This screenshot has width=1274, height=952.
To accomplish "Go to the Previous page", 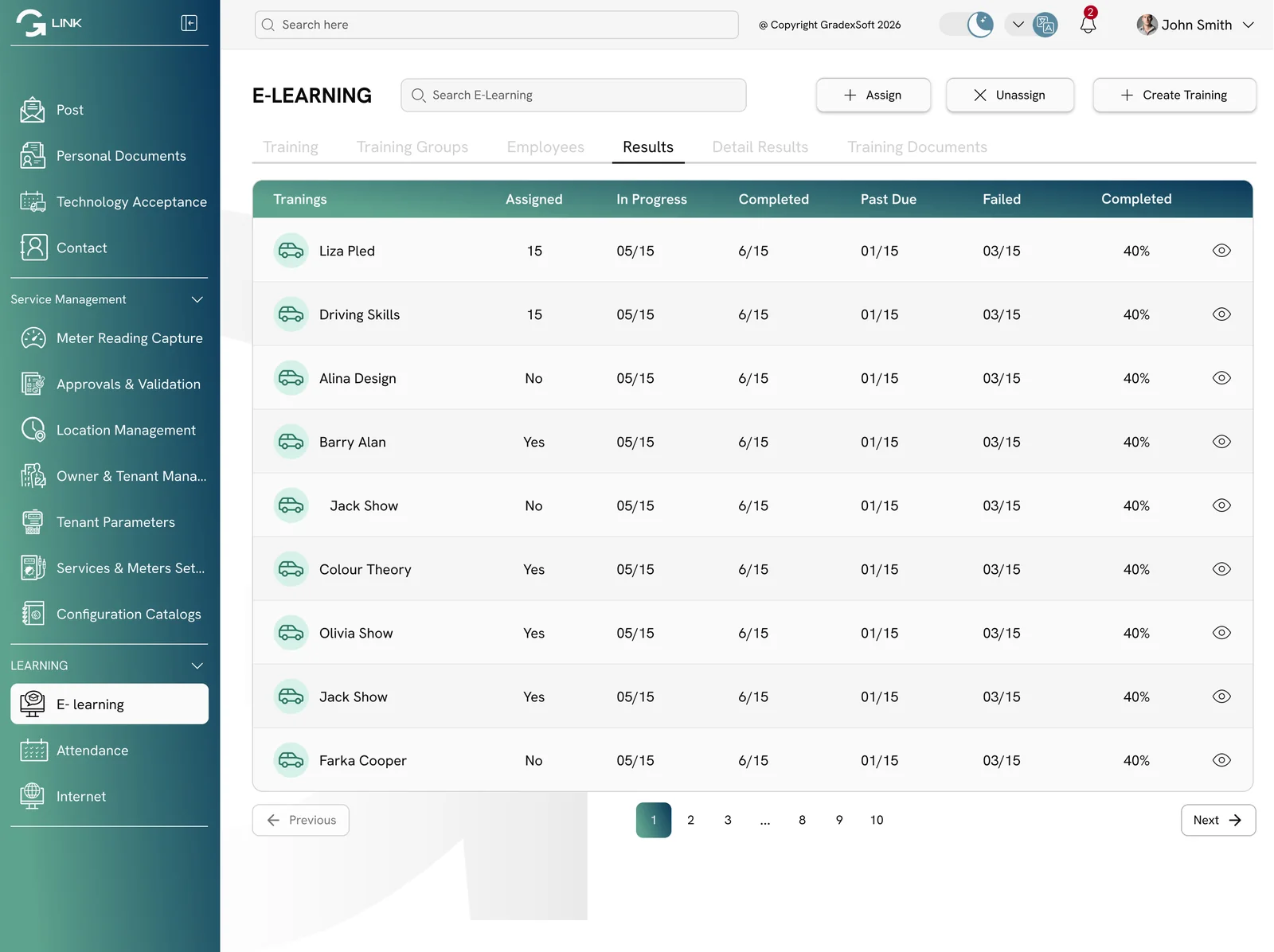I will point(301,820).
